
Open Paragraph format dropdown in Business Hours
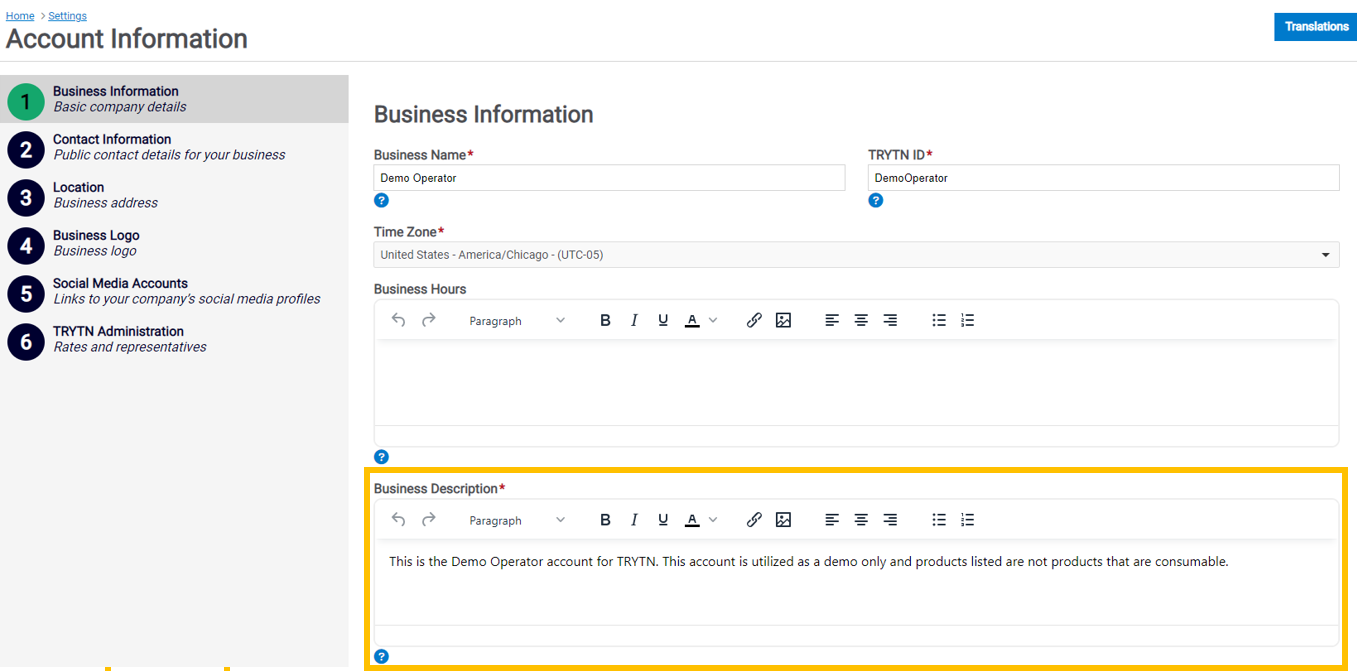click(x=517, y=320)
